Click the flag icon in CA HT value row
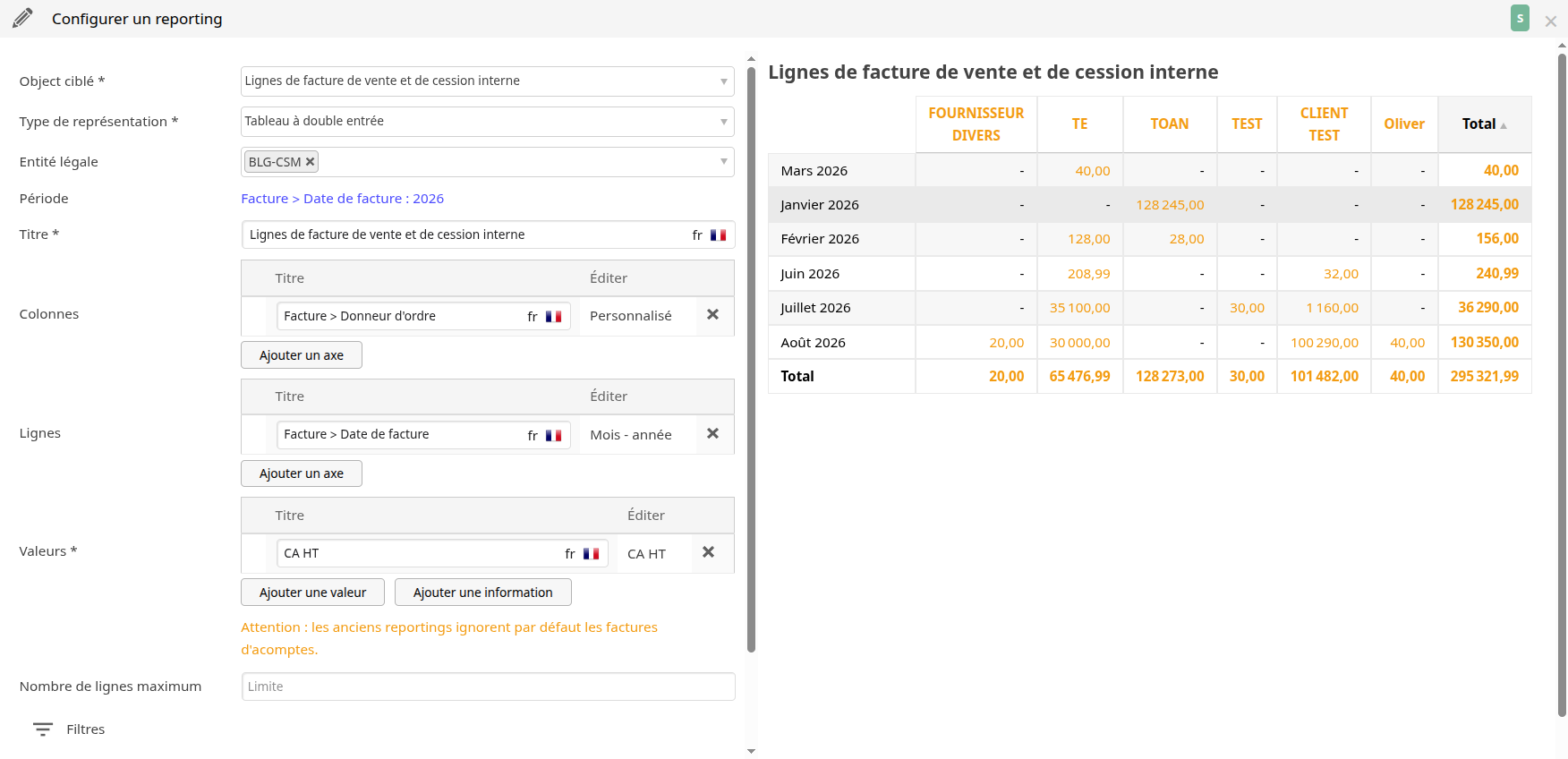Screen dimensions: 1568x759 pyautogui.click(x=591, y=554)
